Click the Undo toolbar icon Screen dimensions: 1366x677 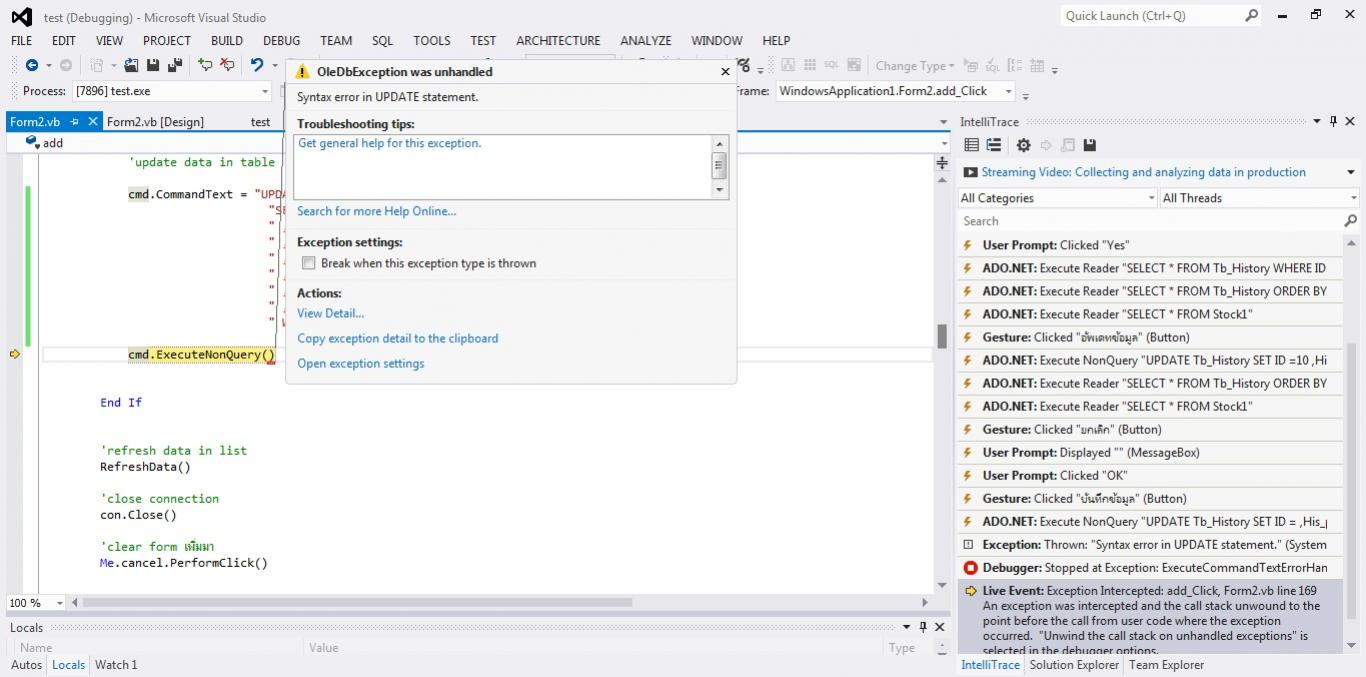coord(257,65)
